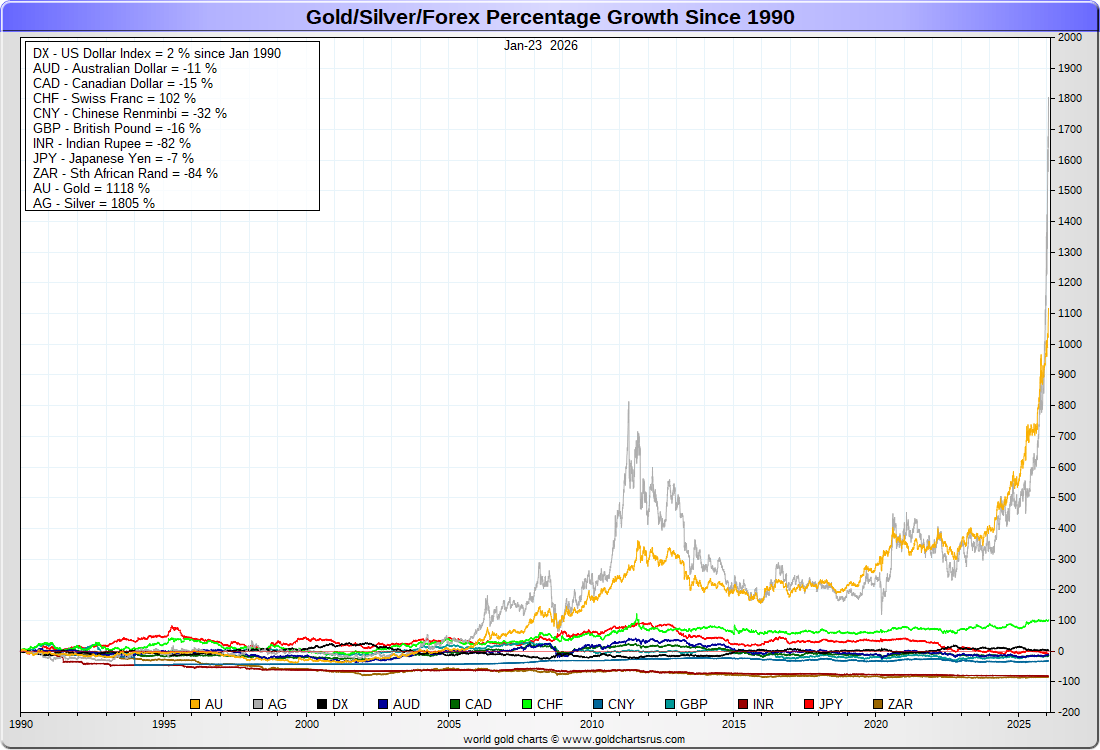Click the 2015 x-axis label
Viewport: 1100px width, 750px height.
pyautogui.click(x=734, y=724)
